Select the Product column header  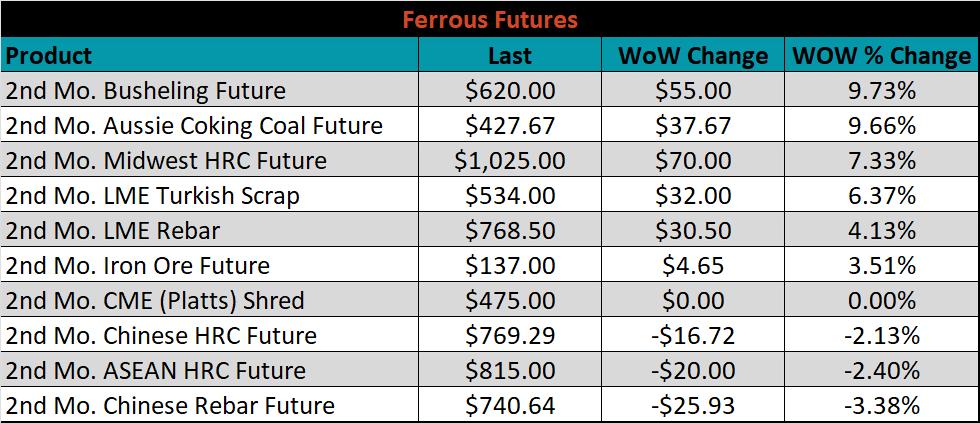[209, 54]
